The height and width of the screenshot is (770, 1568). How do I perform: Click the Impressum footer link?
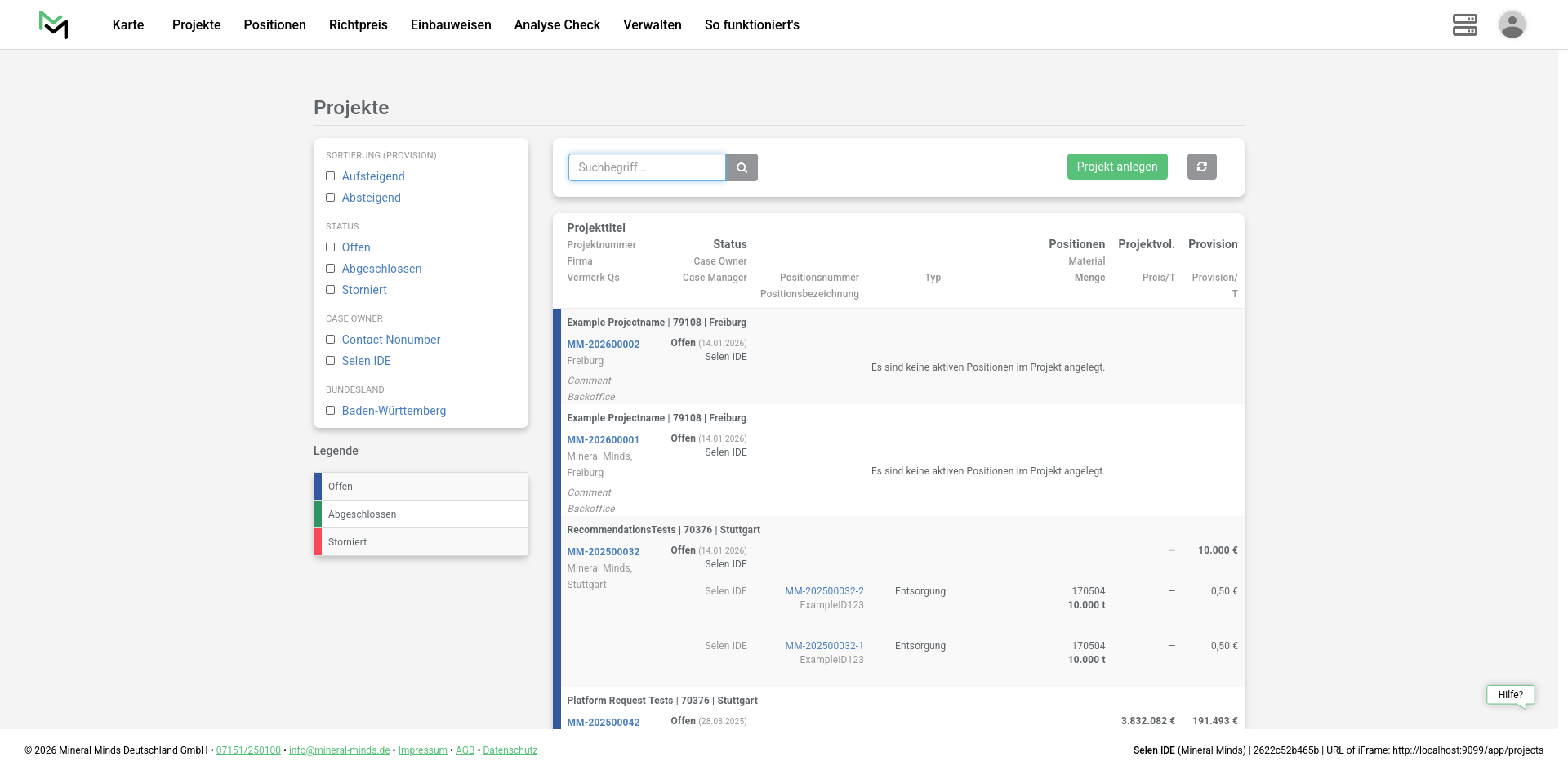[x=422, y=750]
